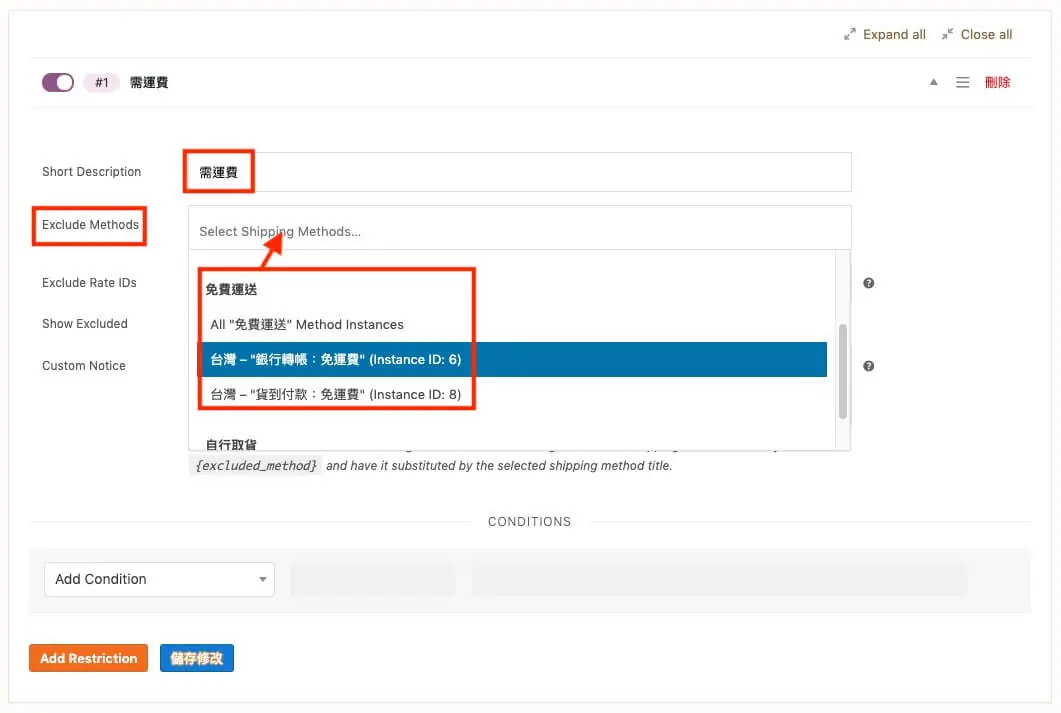This screenshot has width=1061, height=713.
Task: Open the Add Condition dropdown
Action: (159, 580)
